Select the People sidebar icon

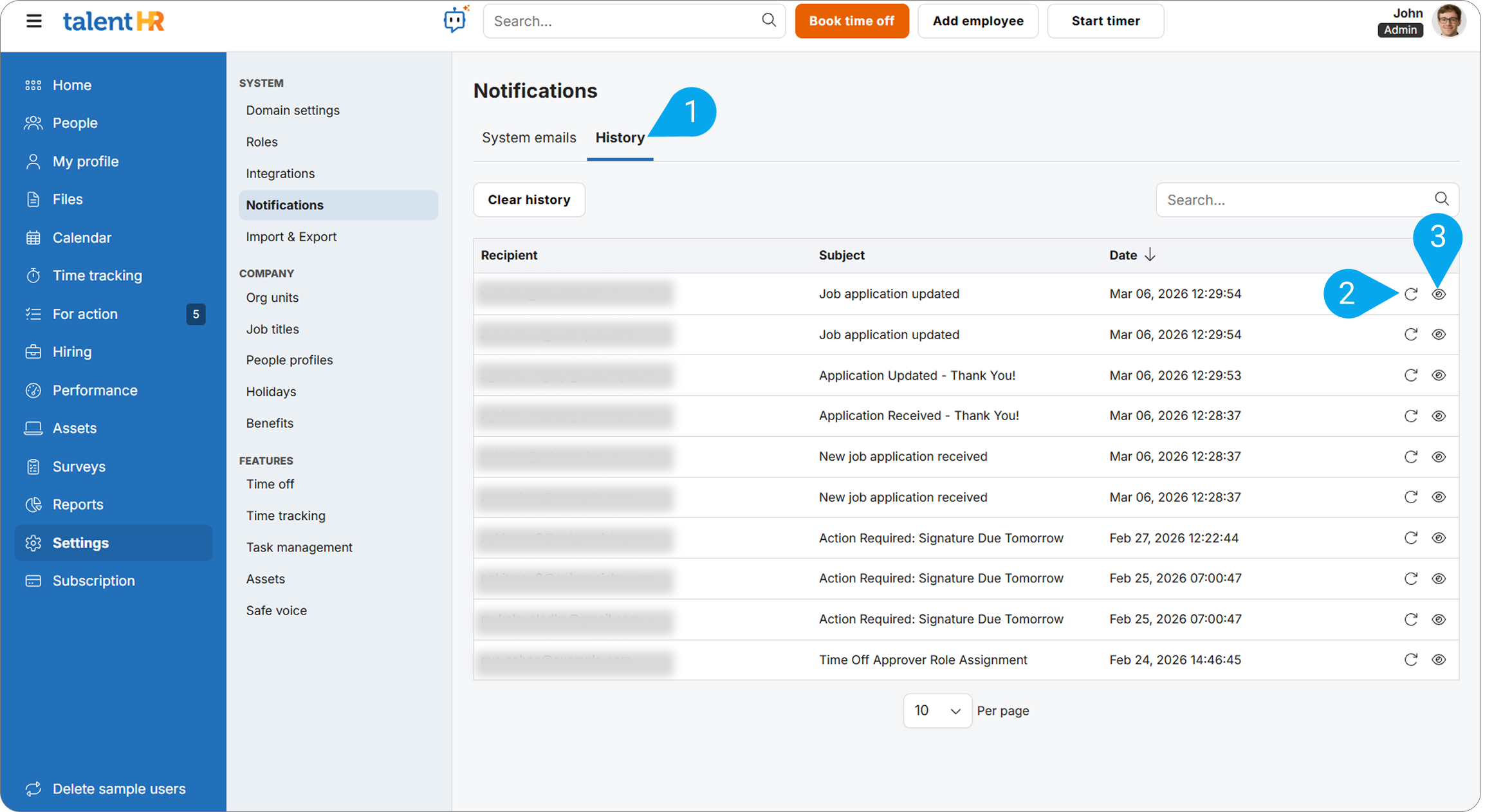coord(33,122)
